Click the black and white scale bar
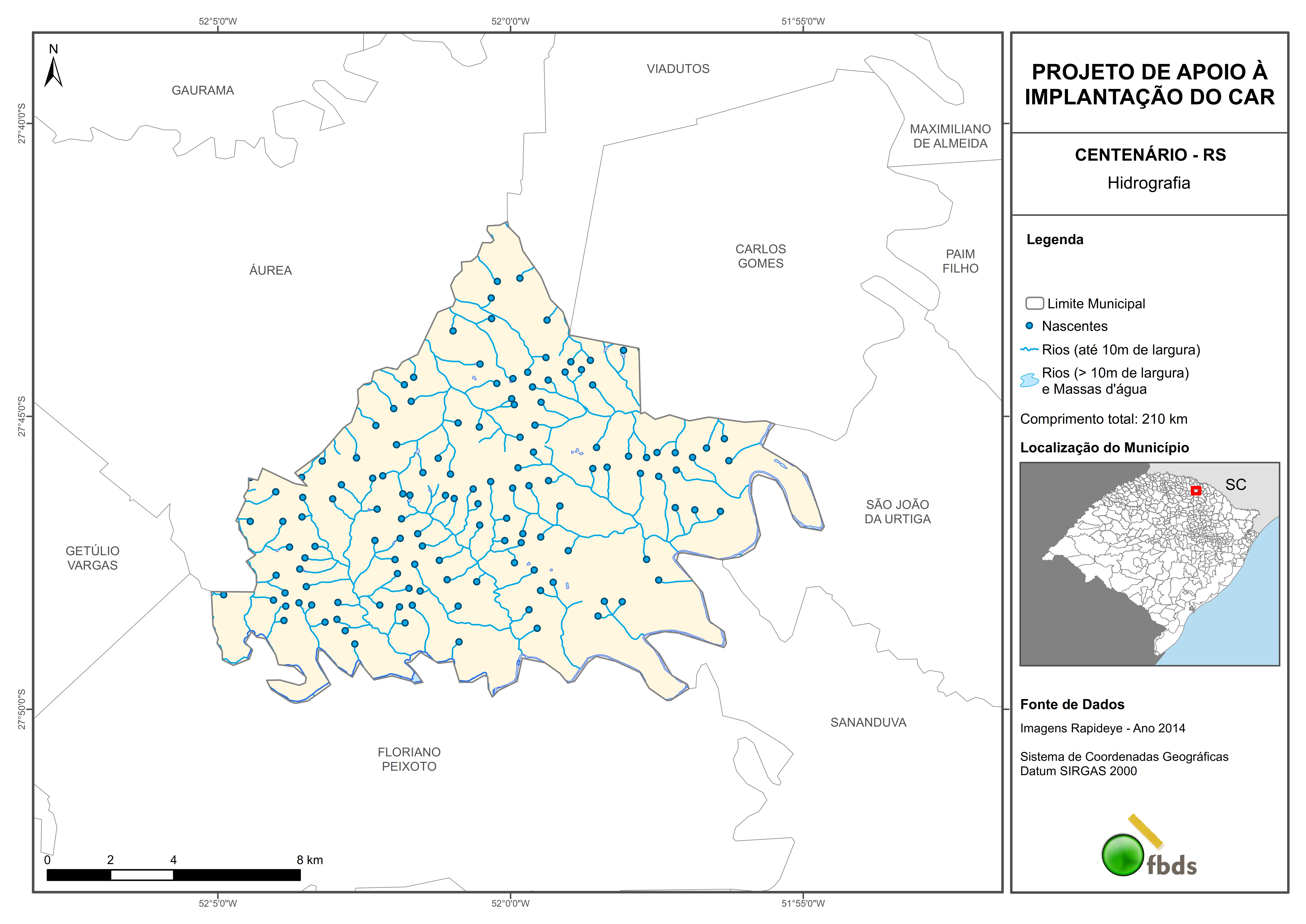The height and width of the screenshot is (924, 1306). click(173, 875)
